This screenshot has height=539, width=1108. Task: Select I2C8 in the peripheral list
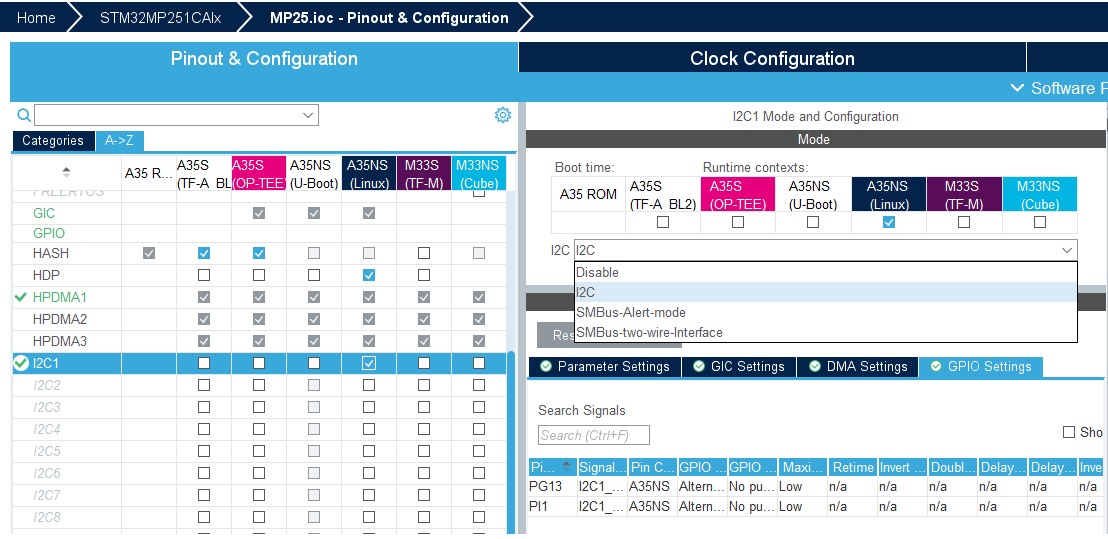47,517
